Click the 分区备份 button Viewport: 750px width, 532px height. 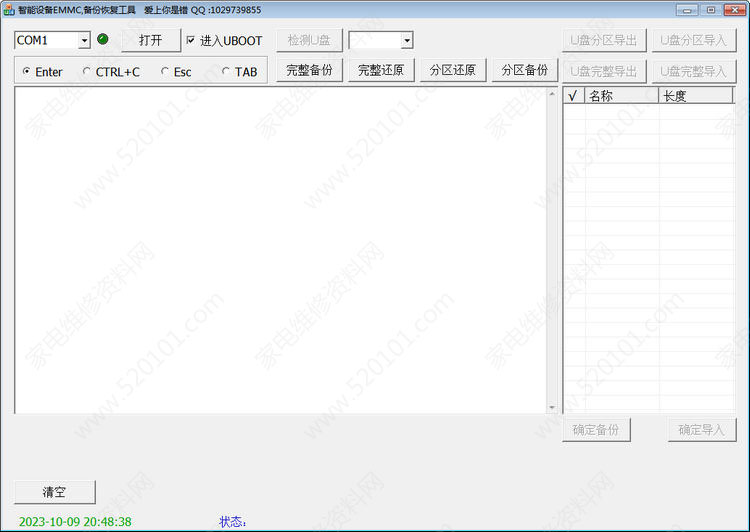pyautogui.click(x=524, y=70)
